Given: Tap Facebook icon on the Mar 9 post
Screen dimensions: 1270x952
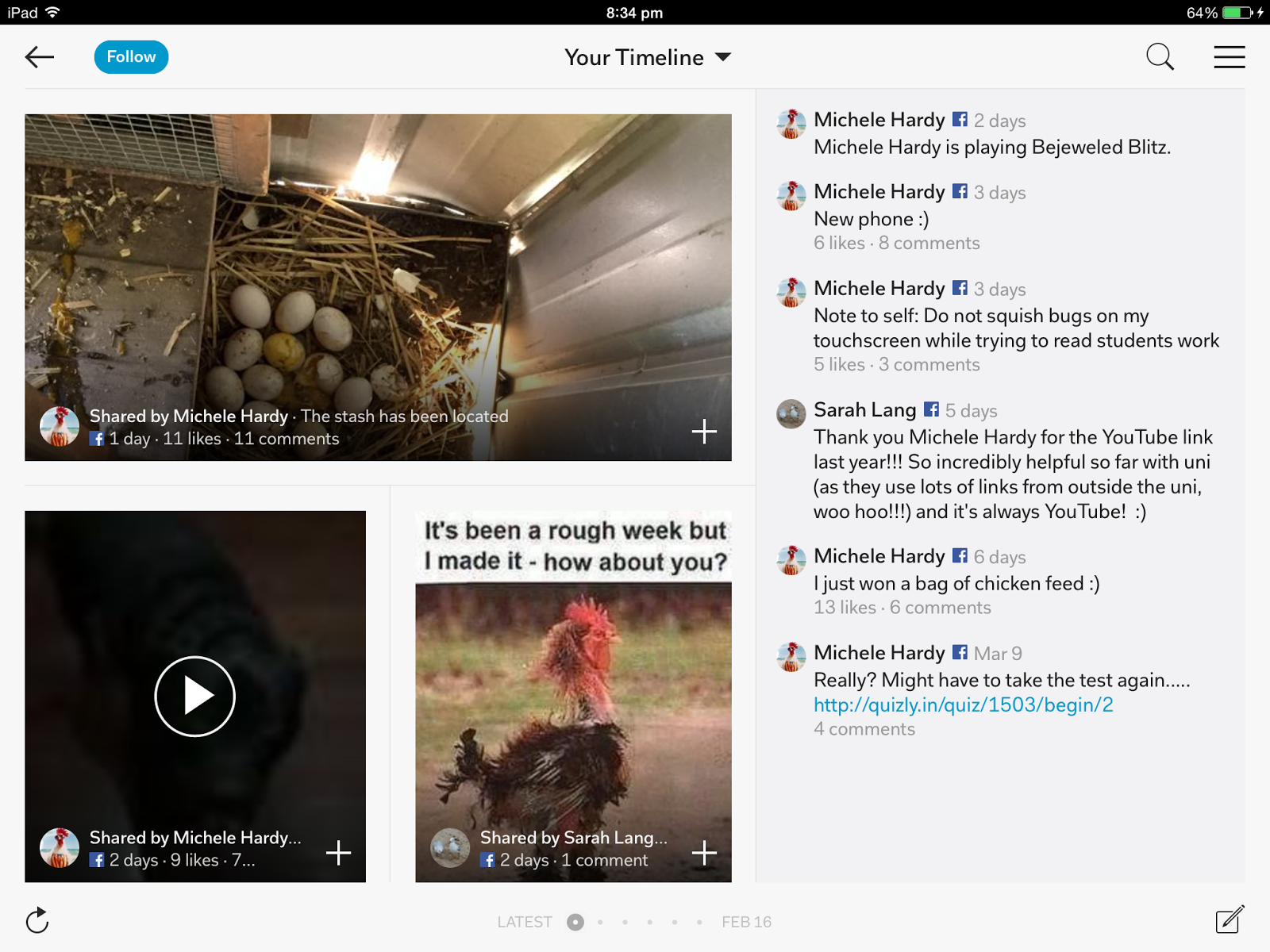Looking at the screenshot, I should tap(960, 652).
